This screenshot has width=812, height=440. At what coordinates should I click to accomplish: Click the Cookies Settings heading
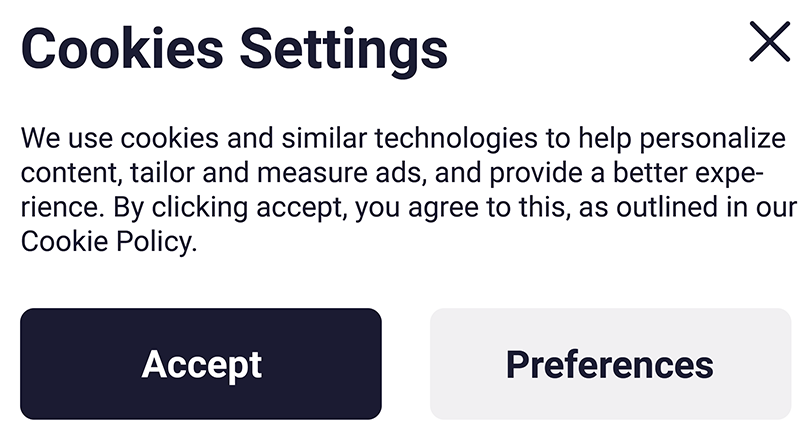click(234, 47)
